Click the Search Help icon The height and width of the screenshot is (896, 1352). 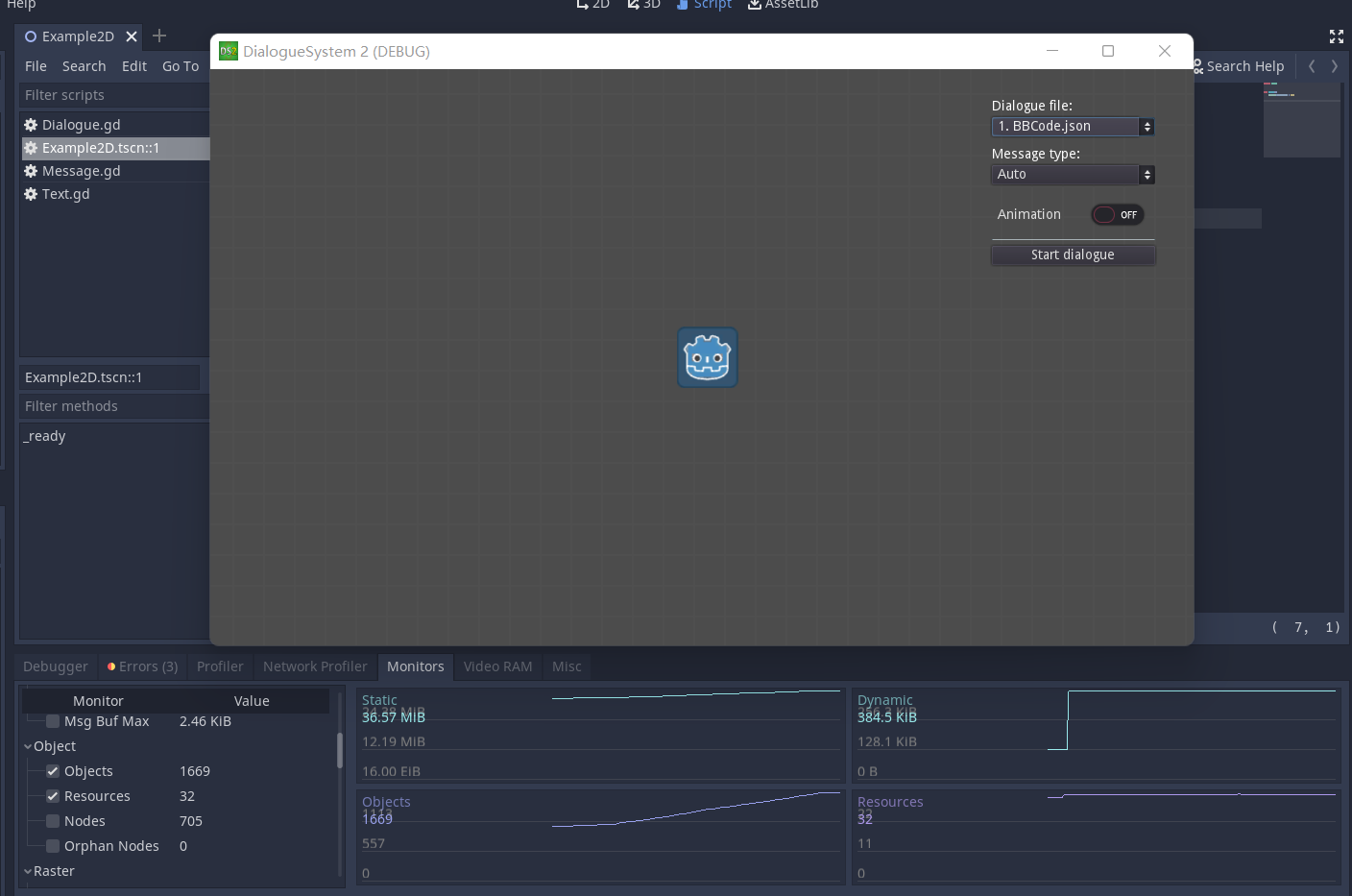coord(1198,66)
